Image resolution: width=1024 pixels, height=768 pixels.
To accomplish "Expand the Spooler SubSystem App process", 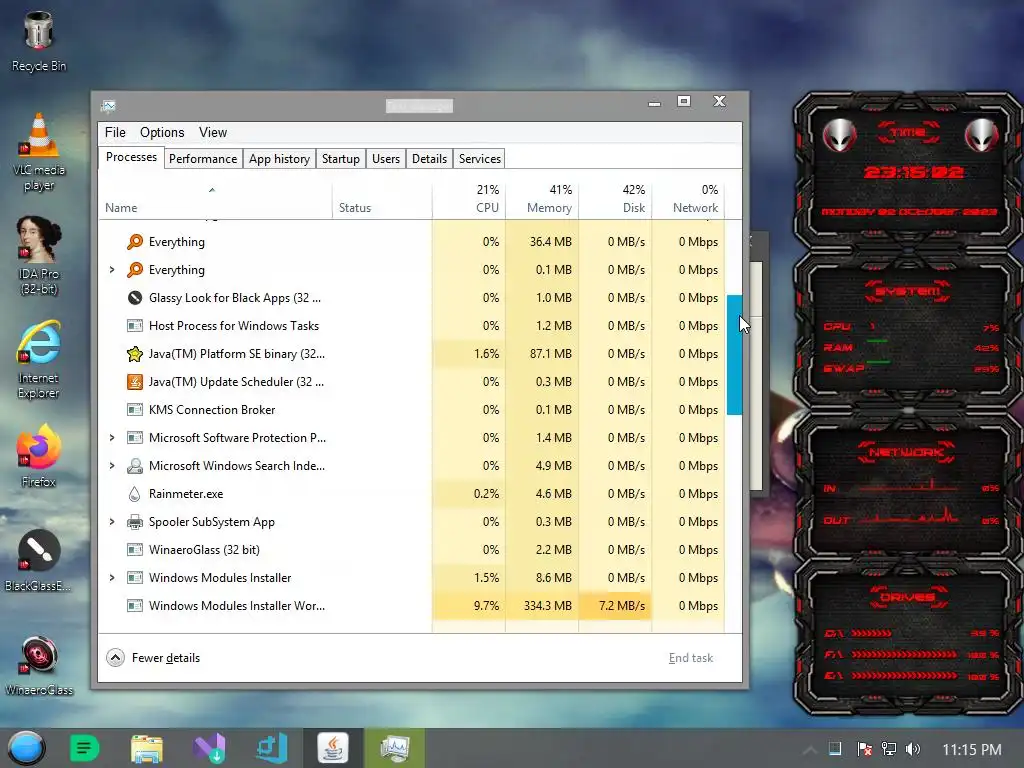I will [x=112, y=522].
